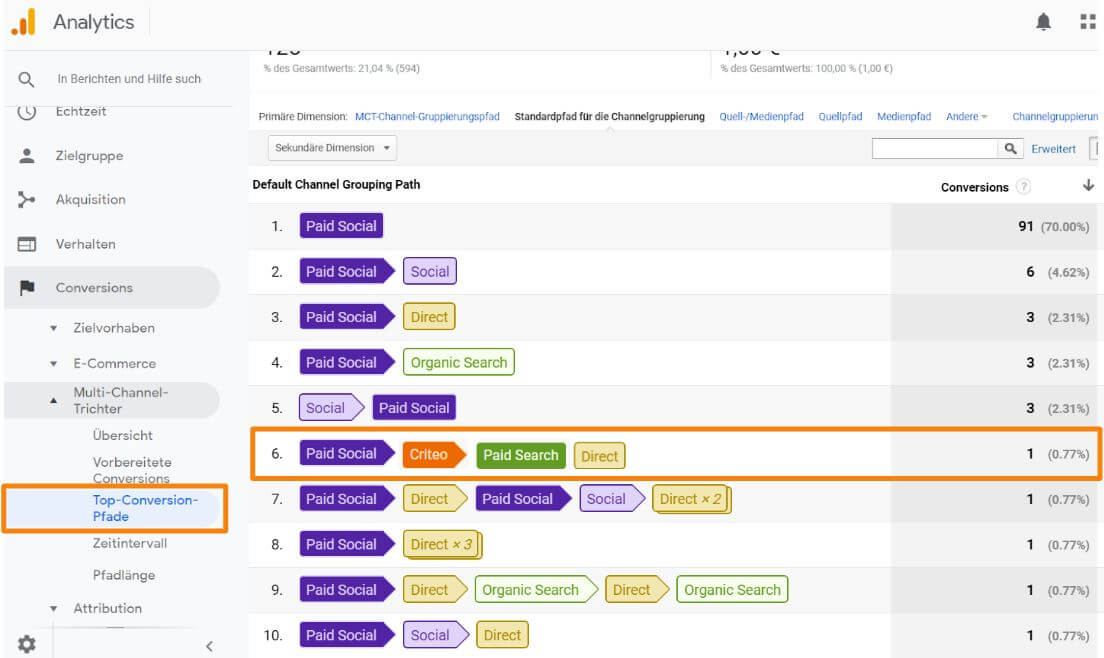Click the table search input field
The height and width of the screenshot is (658, 1104).
[935, 149]
